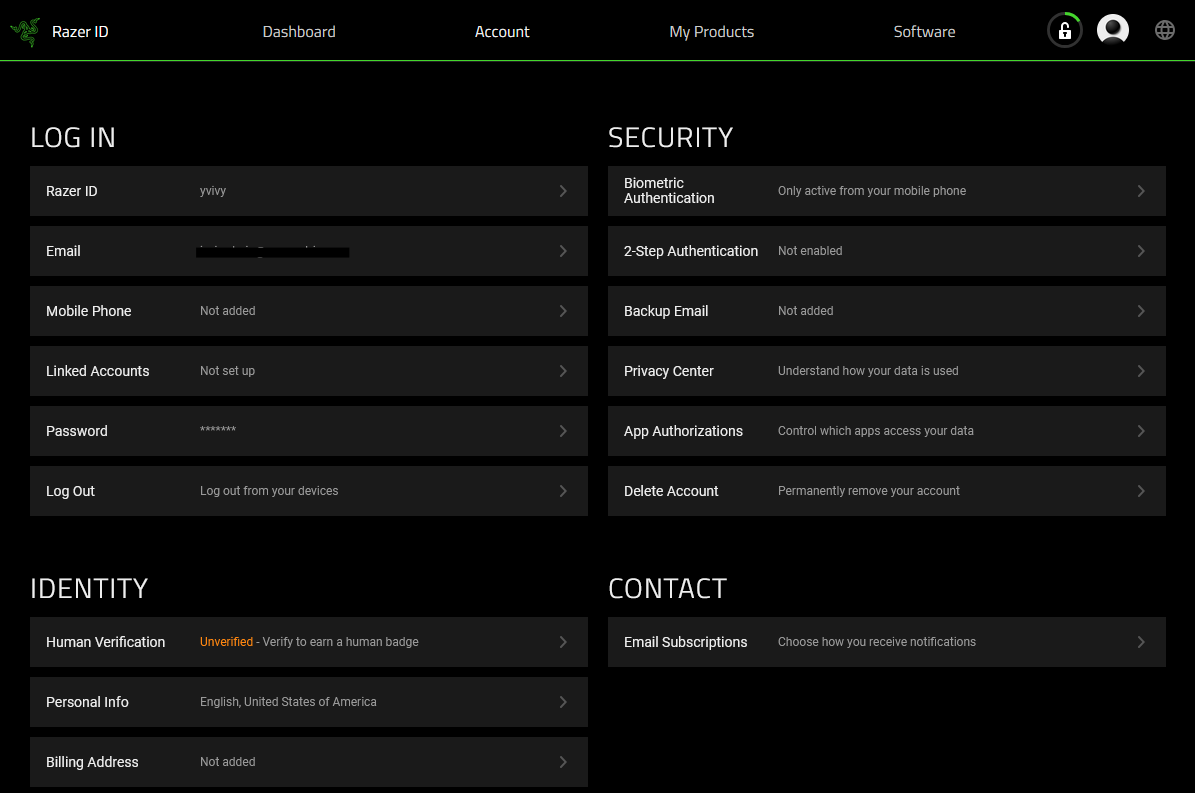This screenshot has height=793, width=1195.
Task: Click the Delete Account arrow
Action: [x=1141, y=491]
